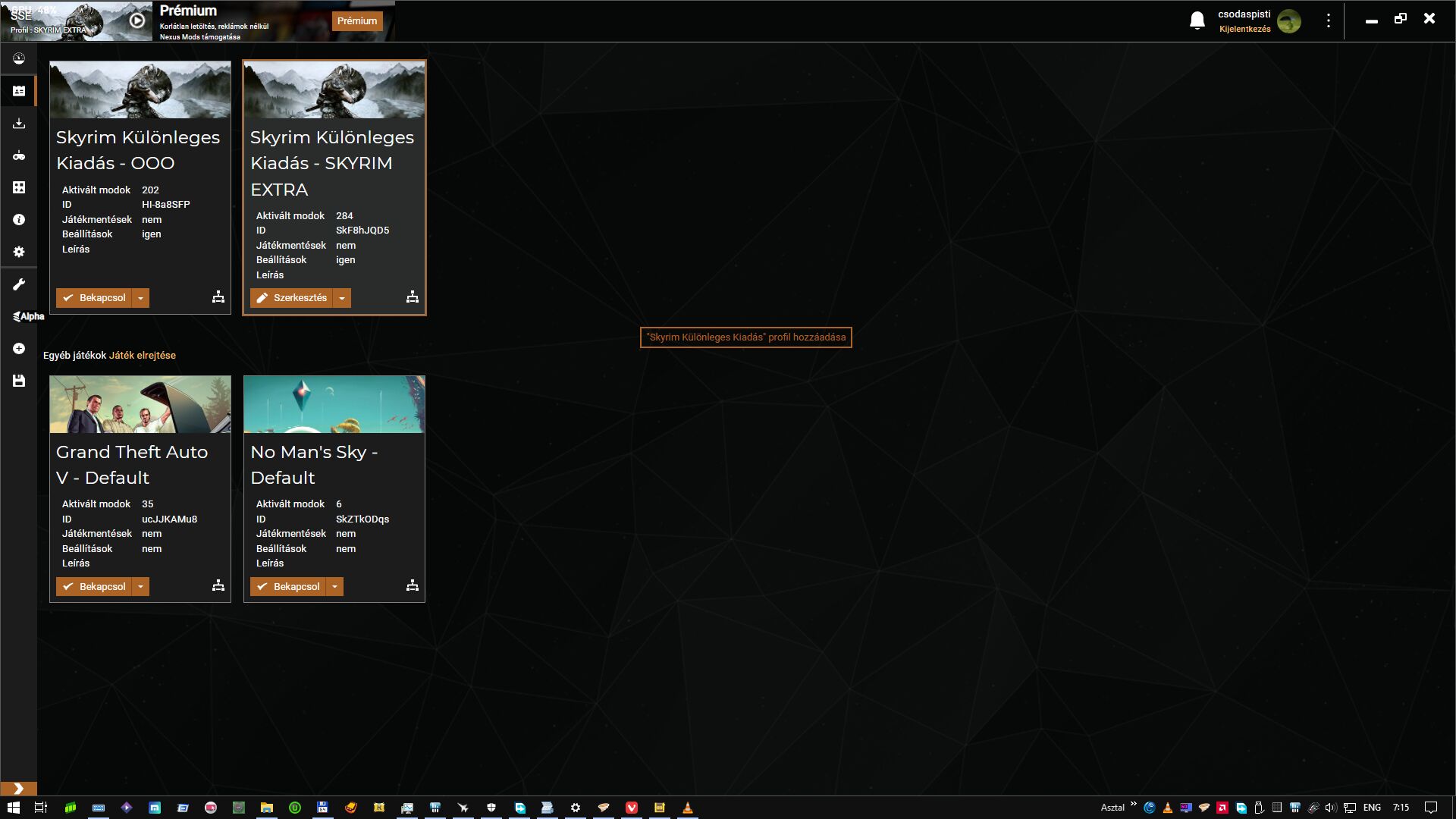Click 'Egyéb játékok' section label

tap(74, 356)
